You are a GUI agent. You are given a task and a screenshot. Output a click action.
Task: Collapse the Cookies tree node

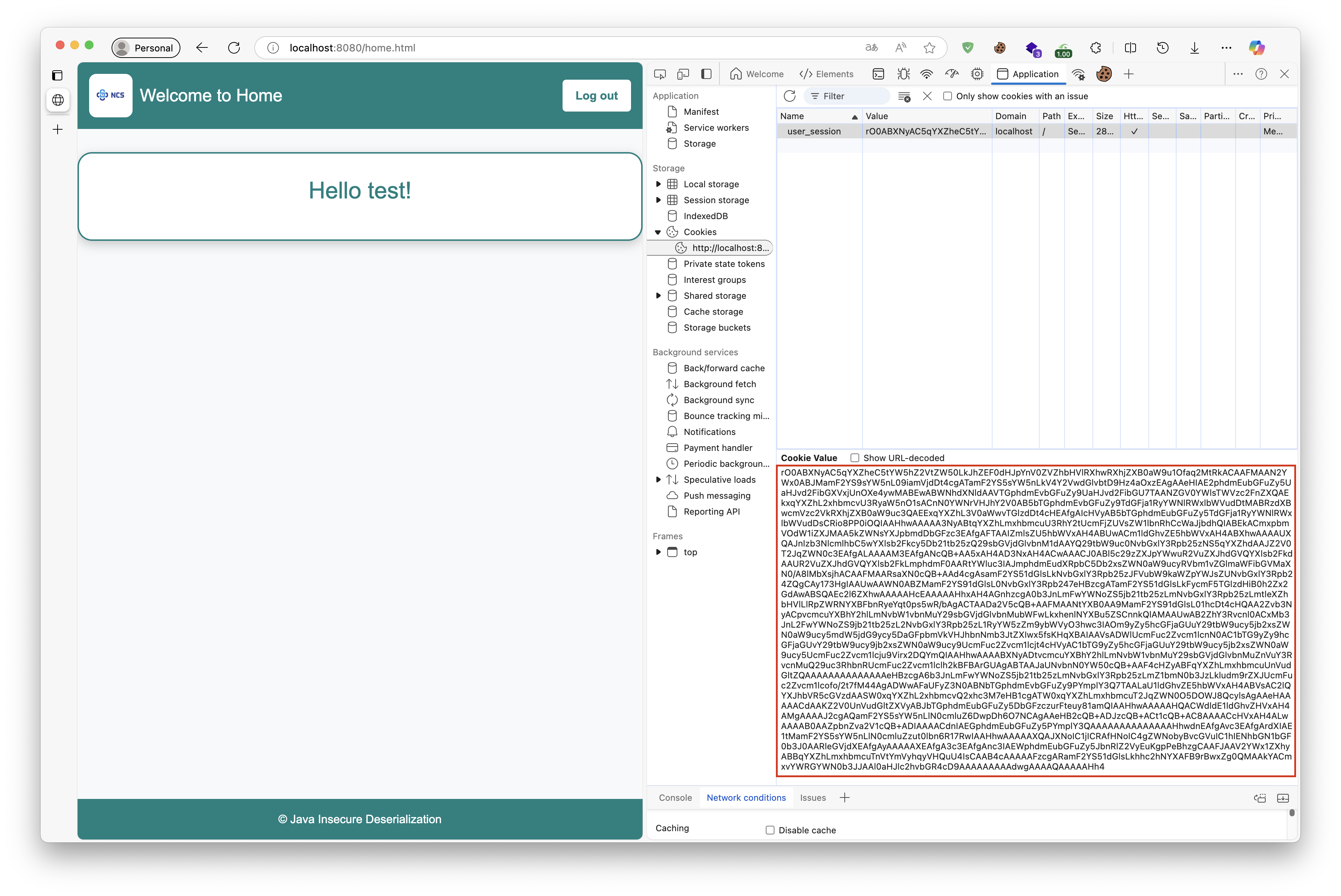[658, 232]
